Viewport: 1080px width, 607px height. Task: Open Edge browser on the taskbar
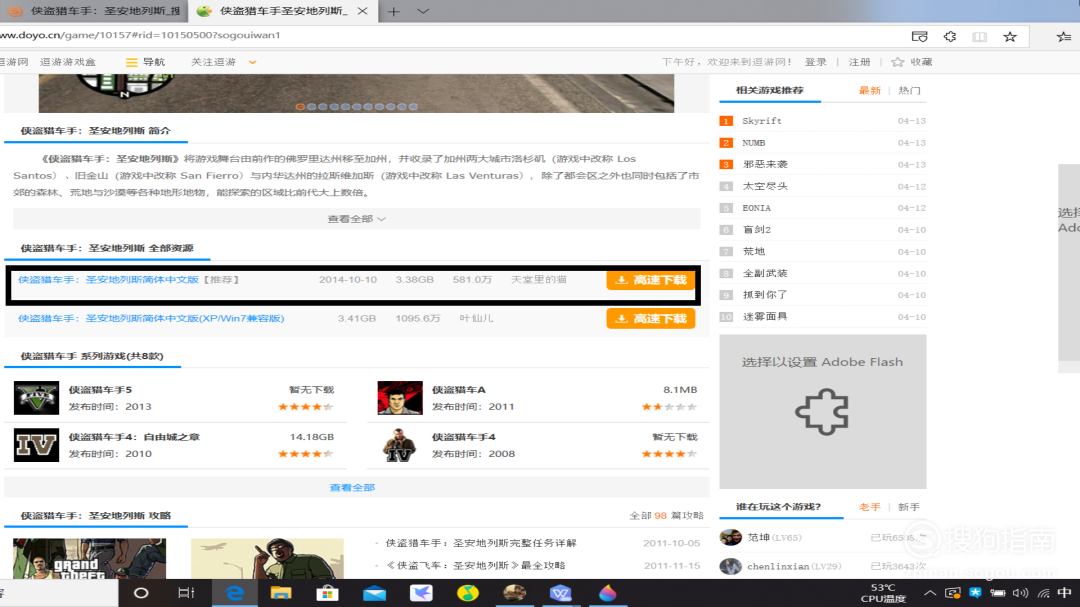pyautogui.click(x=235, y=593)
